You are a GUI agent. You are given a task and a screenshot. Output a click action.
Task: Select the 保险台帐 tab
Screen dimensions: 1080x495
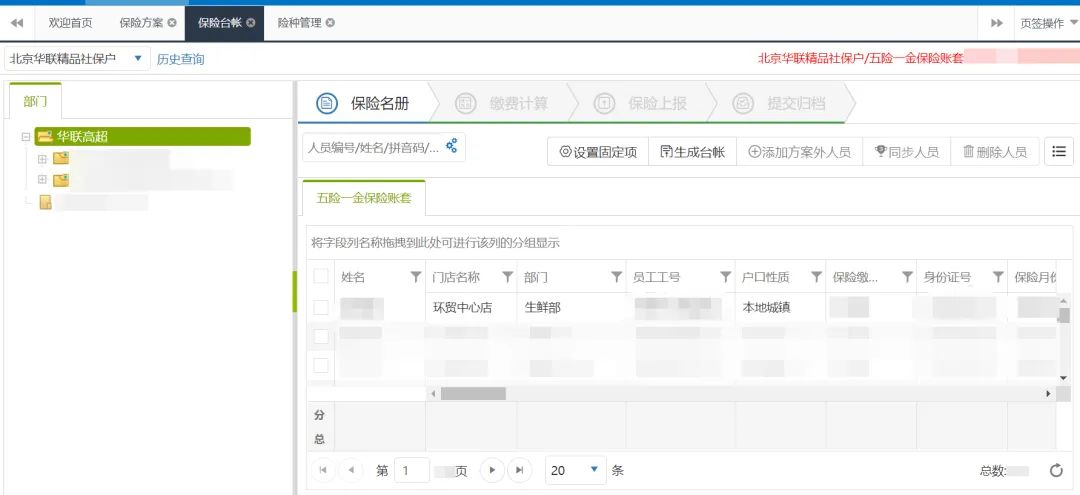pos(220,23)
